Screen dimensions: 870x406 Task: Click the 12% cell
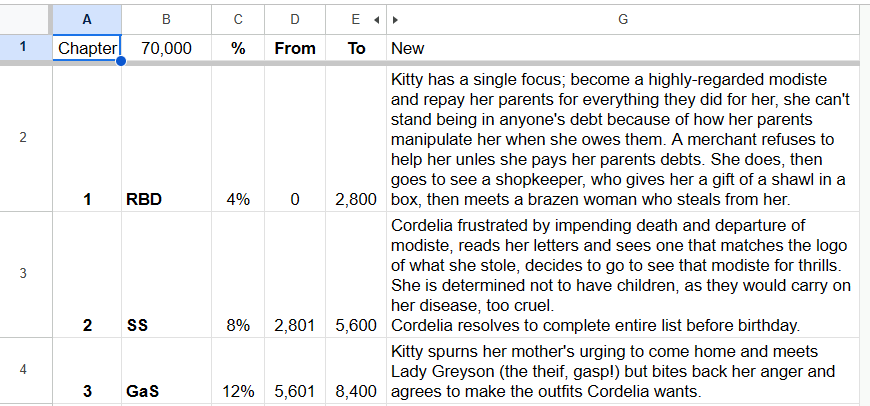[x=238, y=371]
